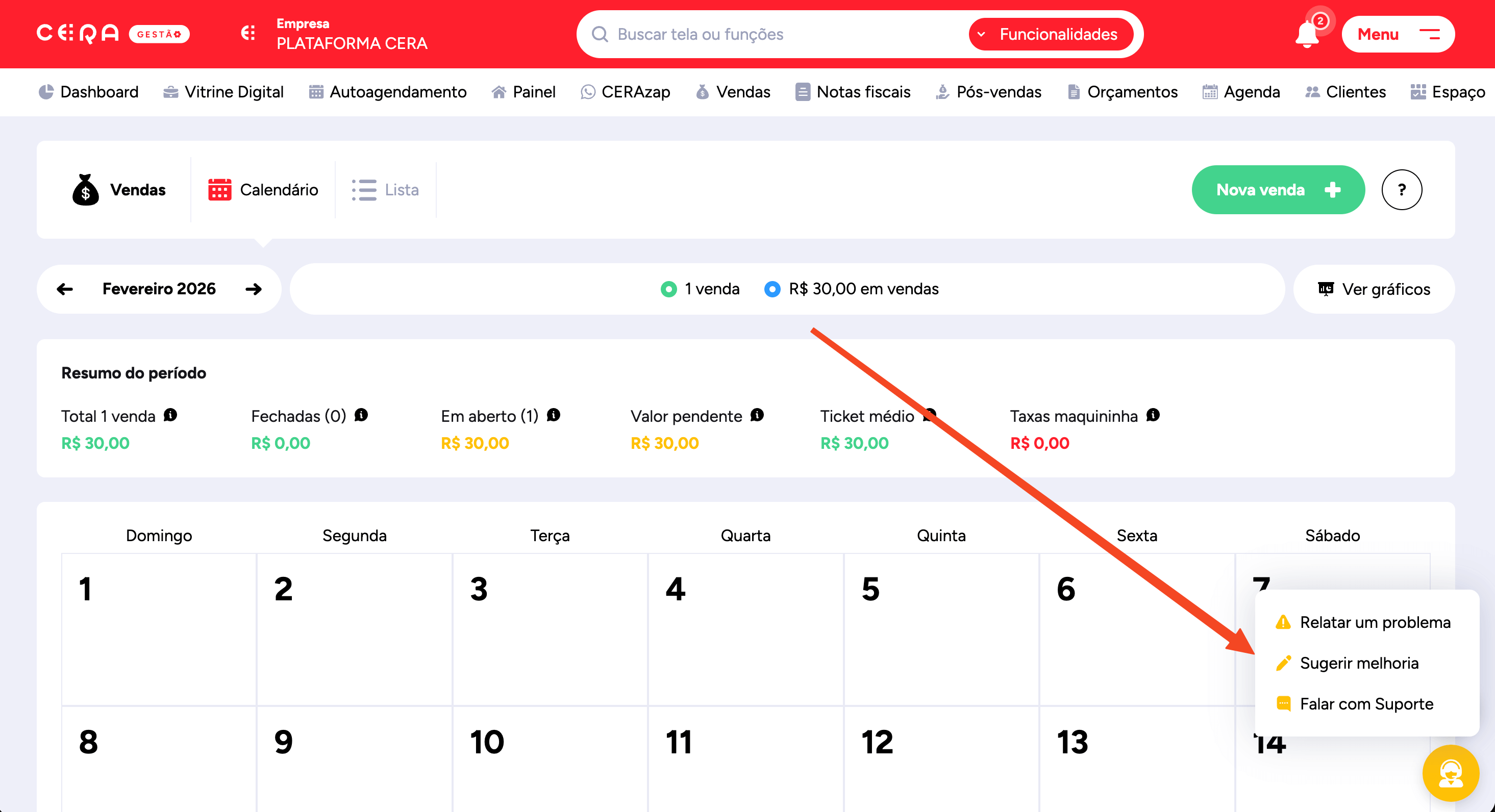
Task: Choose Sugerir melhoria from popup menu
Action: (x=1358, y=663)
